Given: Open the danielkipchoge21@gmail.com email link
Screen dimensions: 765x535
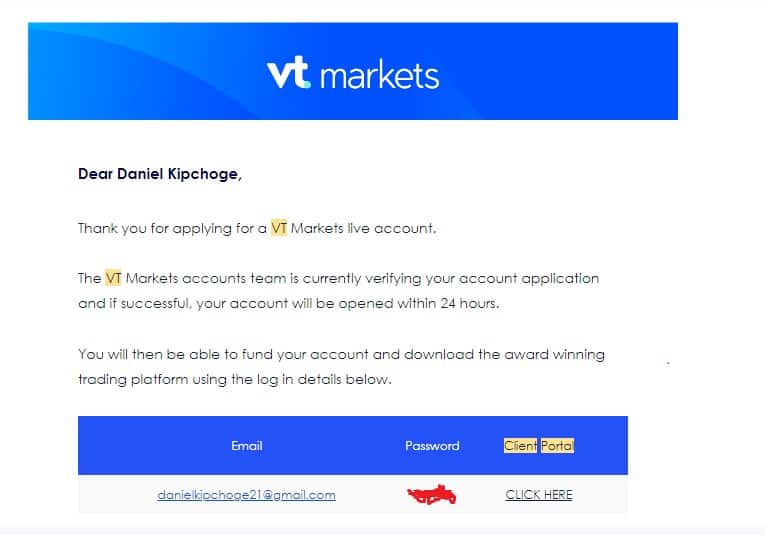Looking at the screenshot, I should (246, 495).
